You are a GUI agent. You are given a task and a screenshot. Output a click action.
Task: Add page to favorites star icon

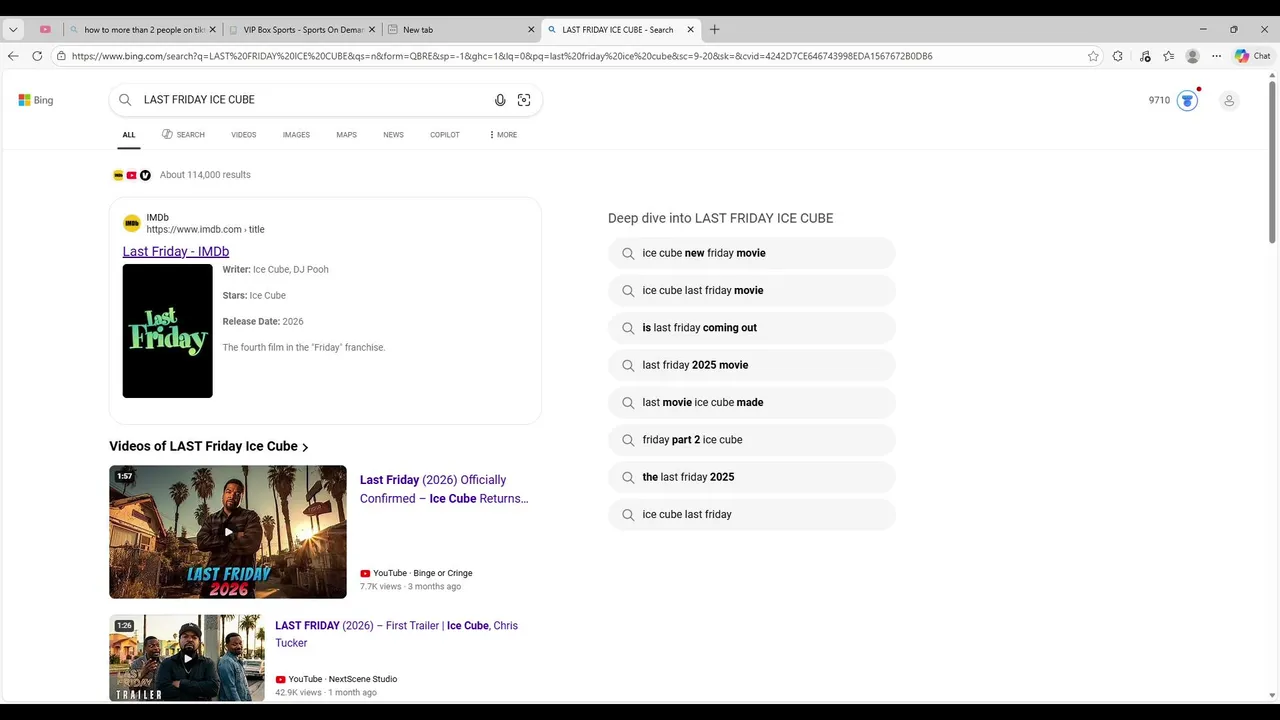pos(1093,56)
